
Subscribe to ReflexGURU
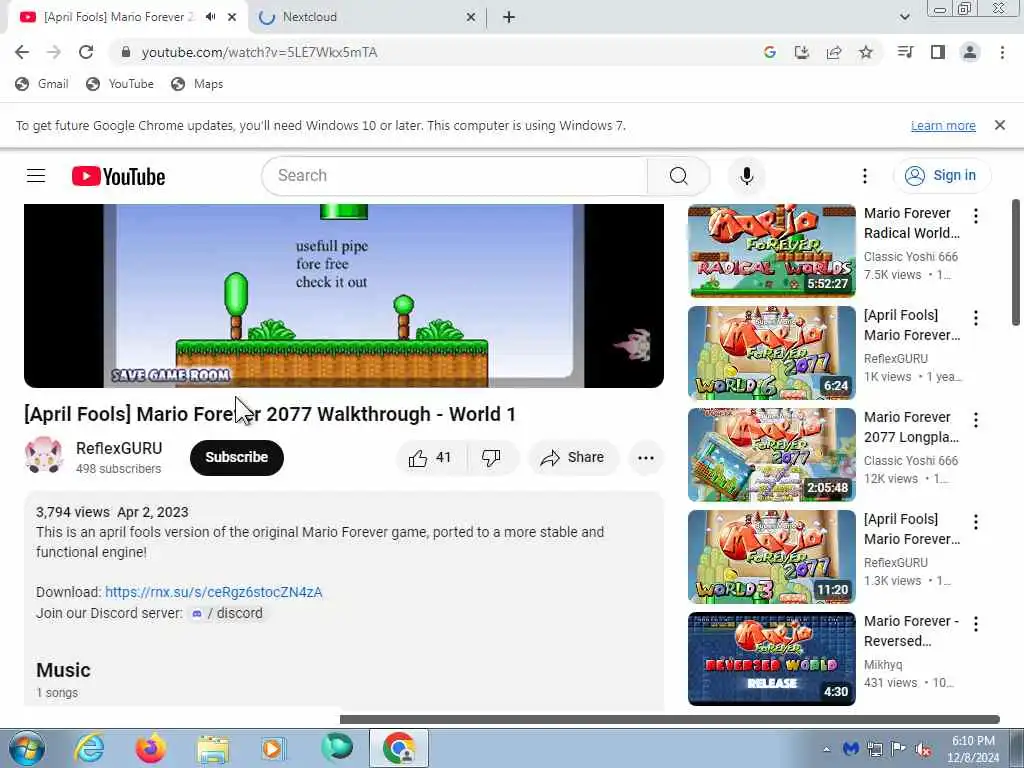click(236, 457)
